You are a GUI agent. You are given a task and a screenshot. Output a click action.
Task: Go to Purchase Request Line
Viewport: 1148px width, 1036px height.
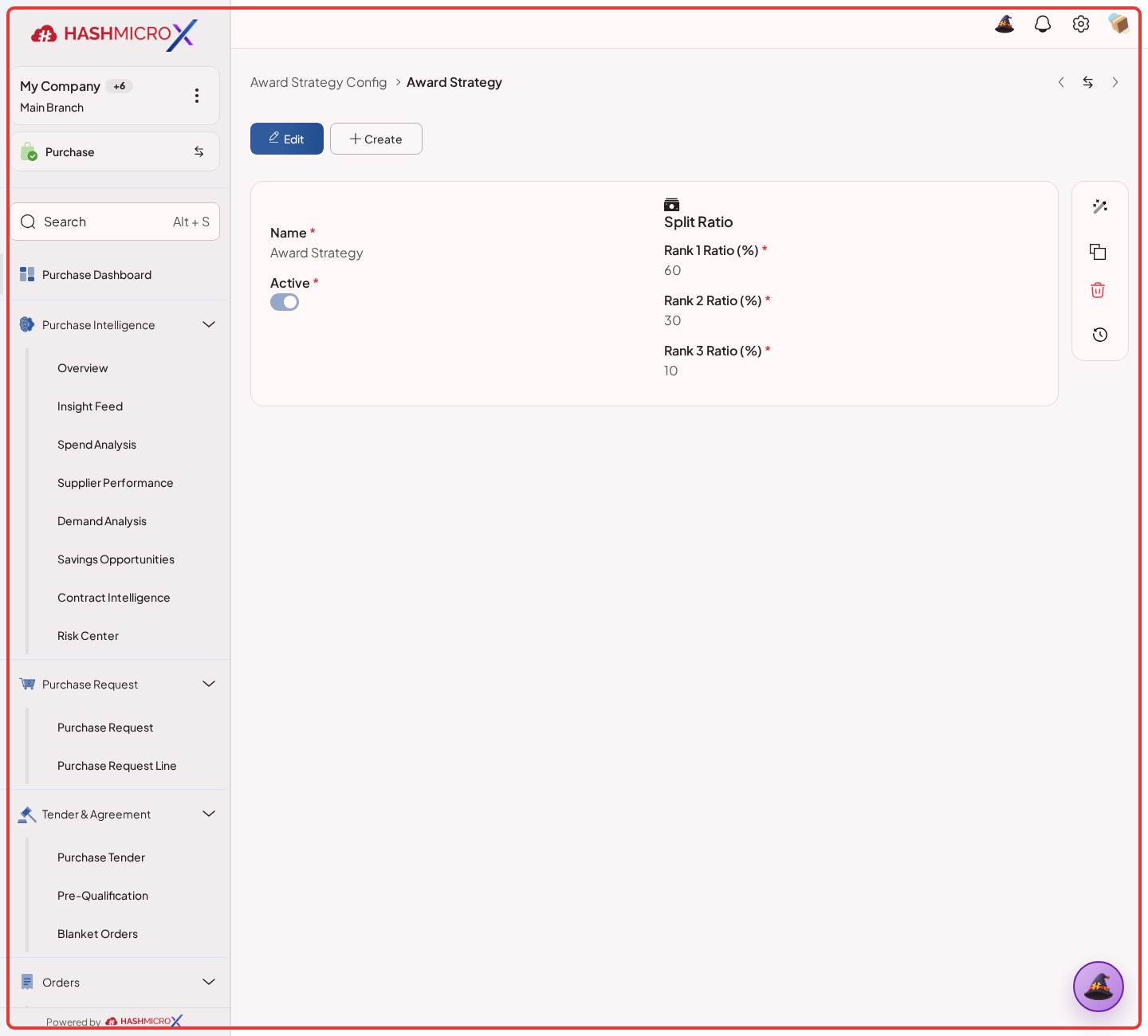pos(117,766)
